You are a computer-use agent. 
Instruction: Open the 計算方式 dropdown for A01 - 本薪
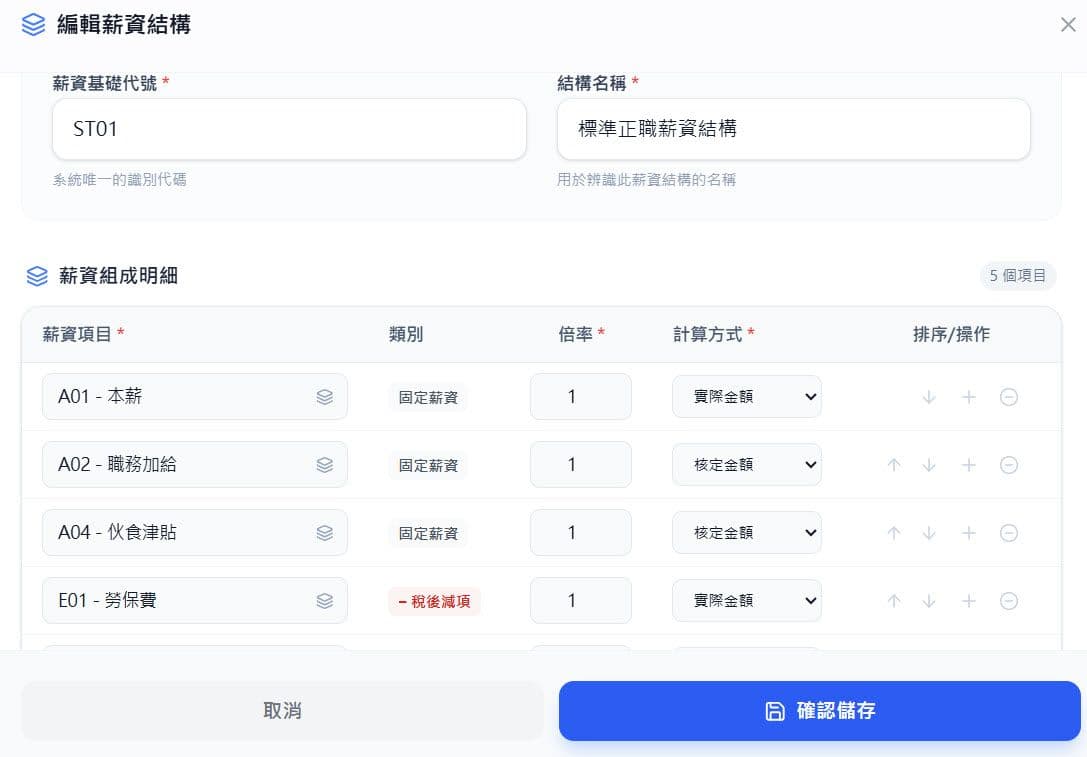747,396
